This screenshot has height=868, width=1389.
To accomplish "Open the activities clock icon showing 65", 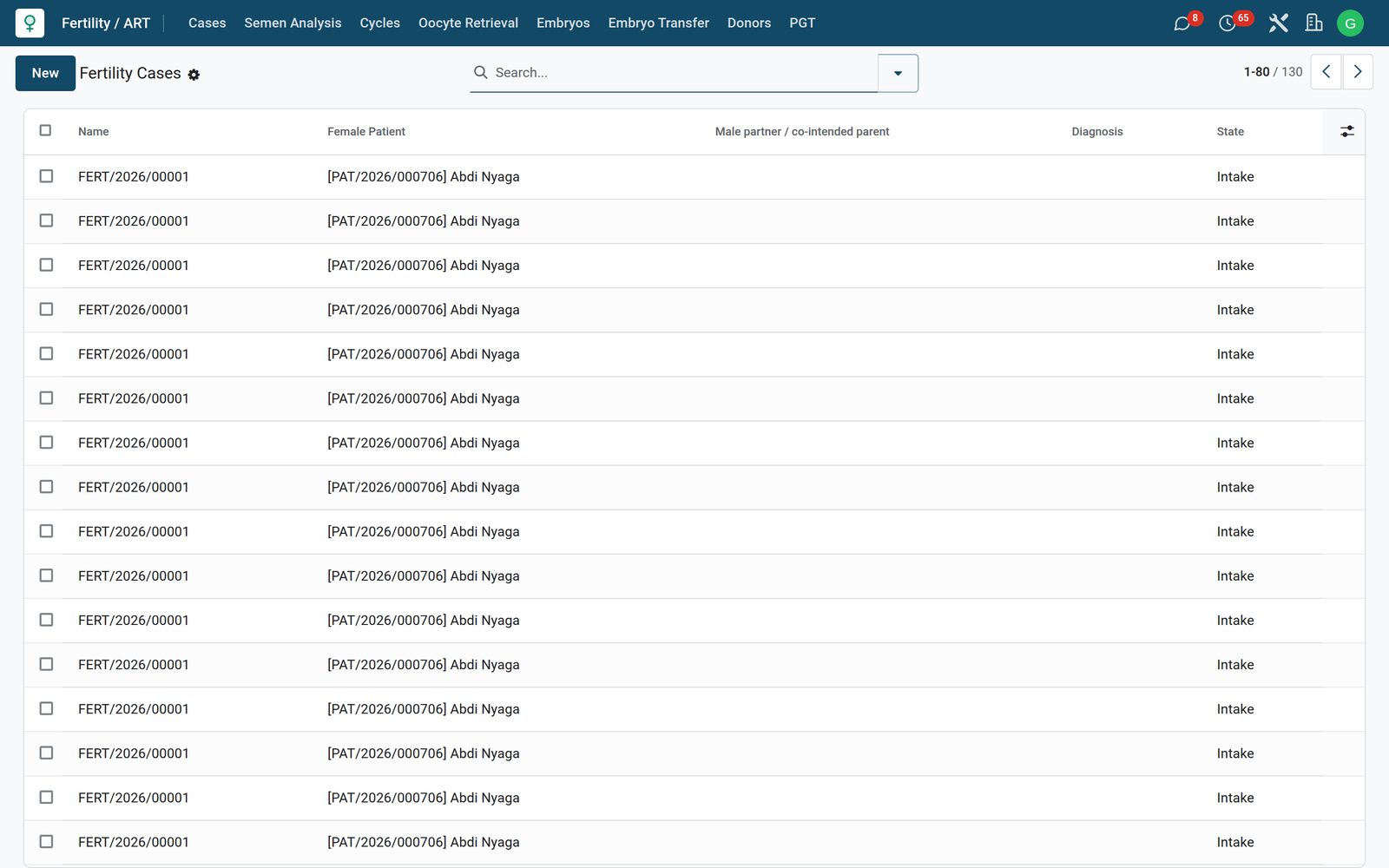I will point(1228,23).
